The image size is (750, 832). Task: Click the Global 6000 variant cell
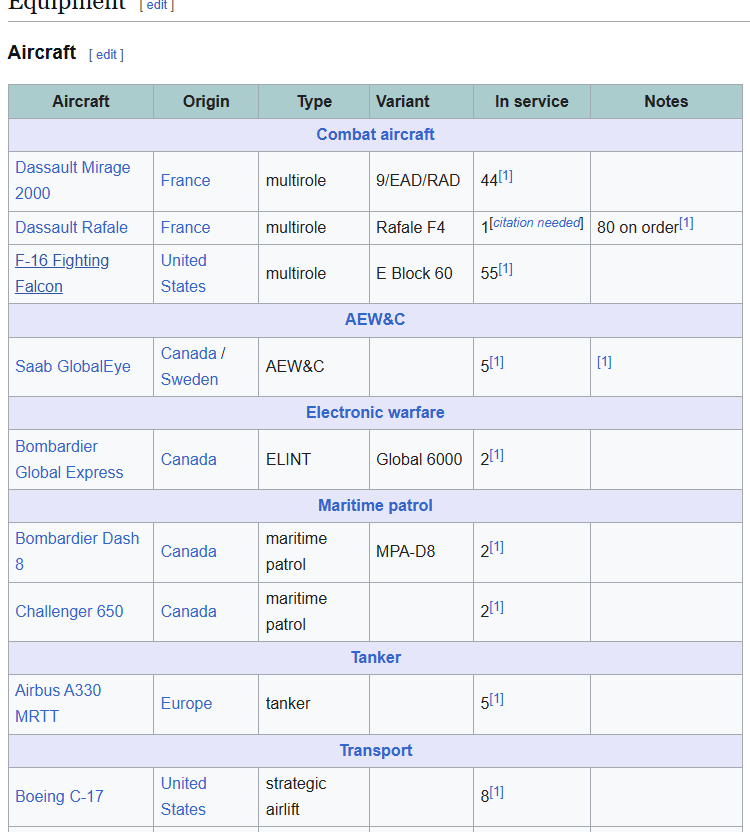[x=421, y=460]
